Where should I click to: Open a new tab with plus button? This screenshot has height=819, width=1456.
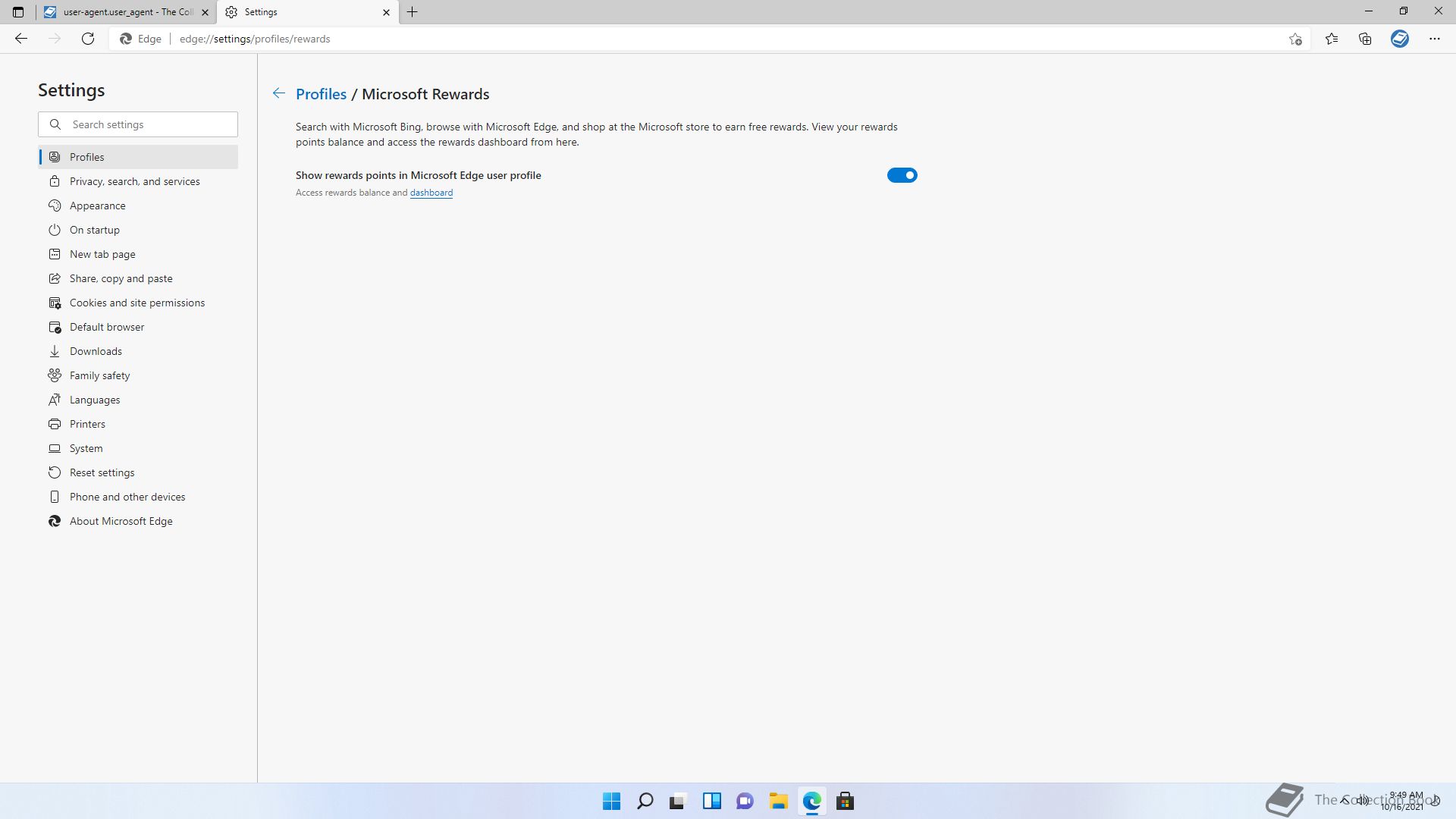point(412,12)
